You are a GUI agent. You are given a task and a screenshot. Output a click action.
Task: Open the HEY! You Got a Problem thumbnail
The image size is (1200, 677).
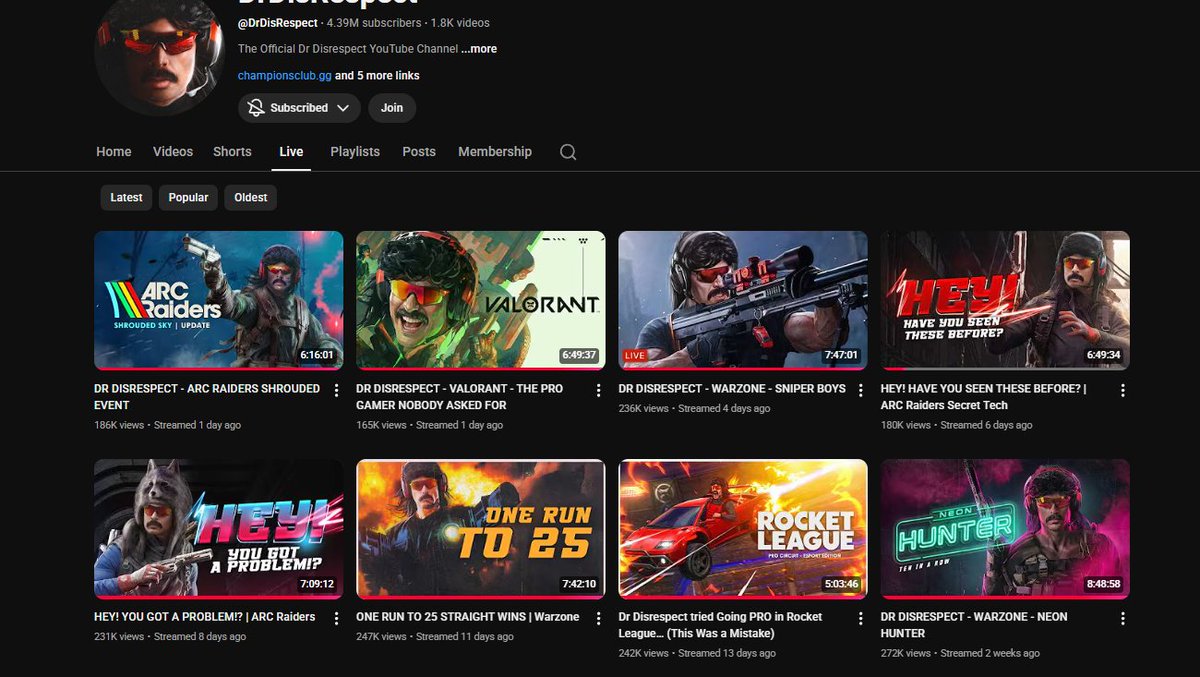[x=218, y=529]
